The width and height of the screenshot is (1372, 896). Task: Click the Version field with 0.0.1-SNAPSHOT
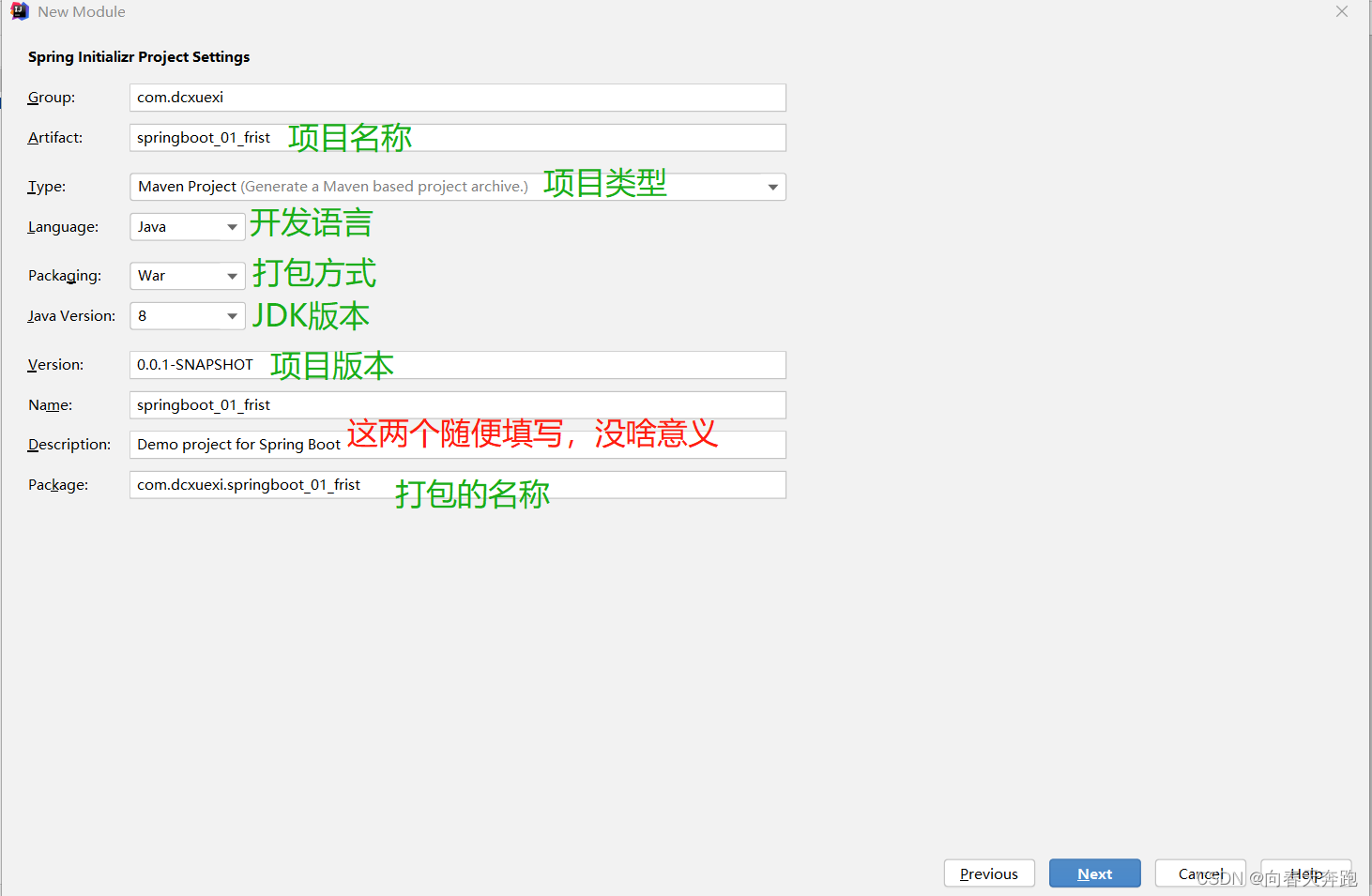458,365
